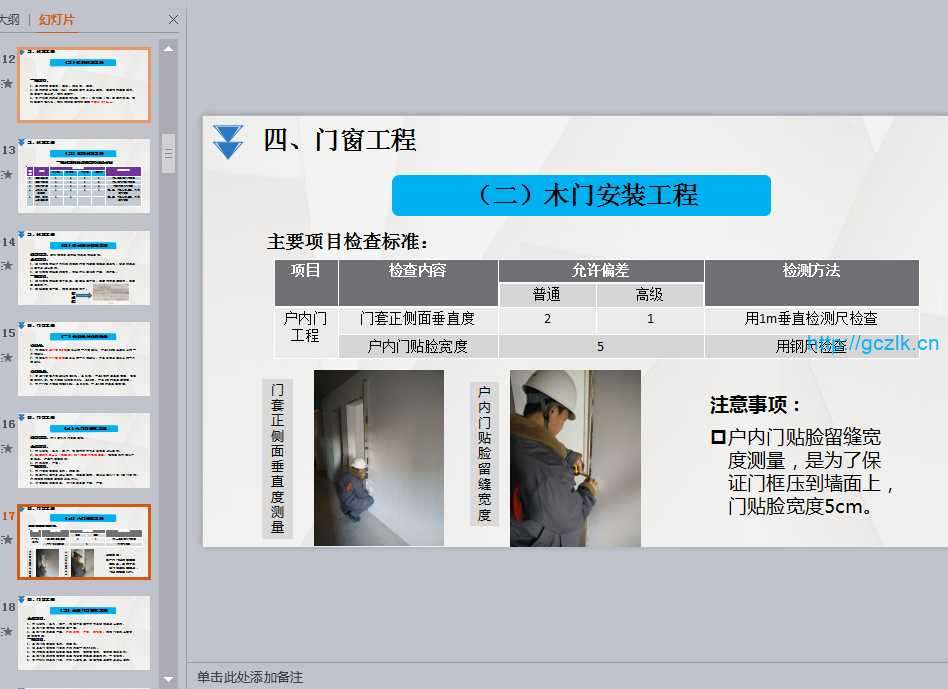Viewport: 948px width, 689px height.
Task: Click the animation star icon beside slide 16
Action: (x=7, y=448)
